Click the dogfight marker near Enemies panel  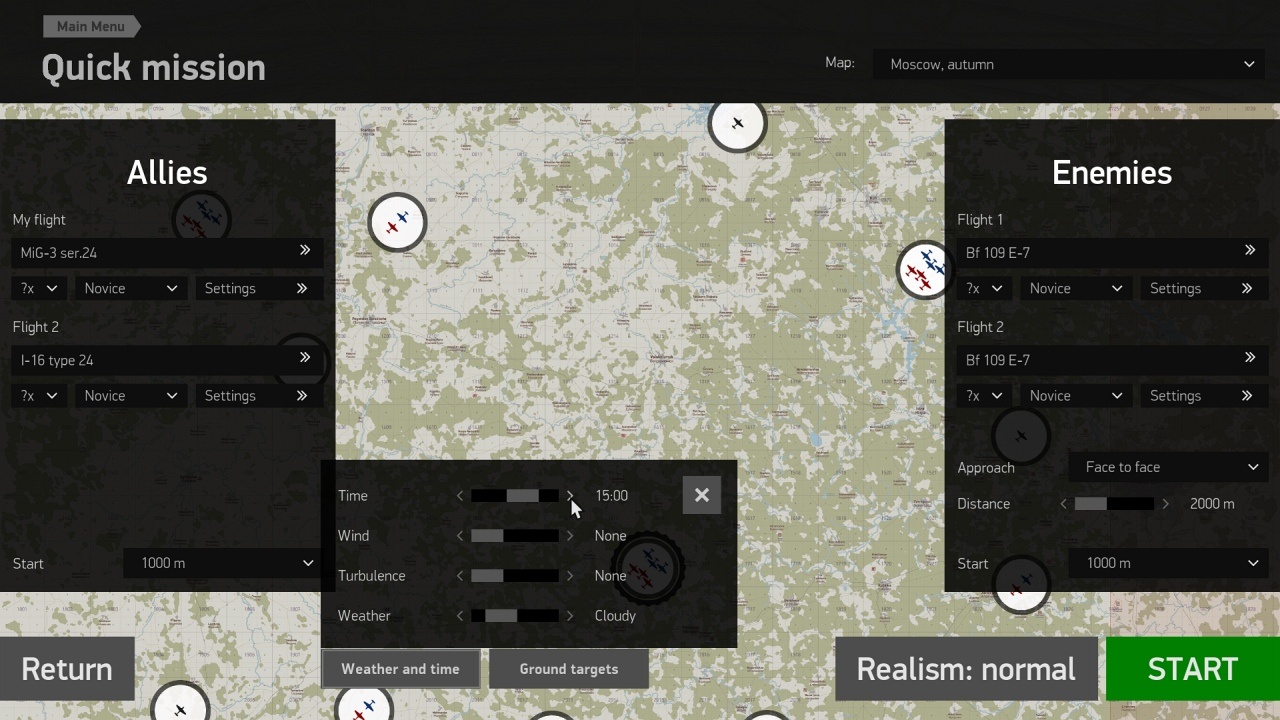924,270
